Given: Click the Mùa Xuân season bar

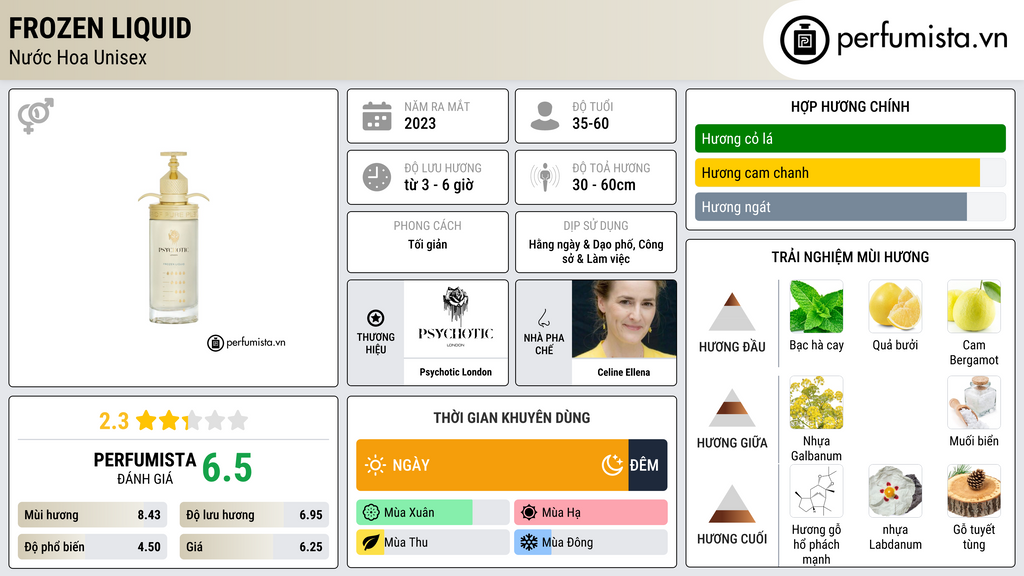Looking at the screenshot, I should [433, 513].
